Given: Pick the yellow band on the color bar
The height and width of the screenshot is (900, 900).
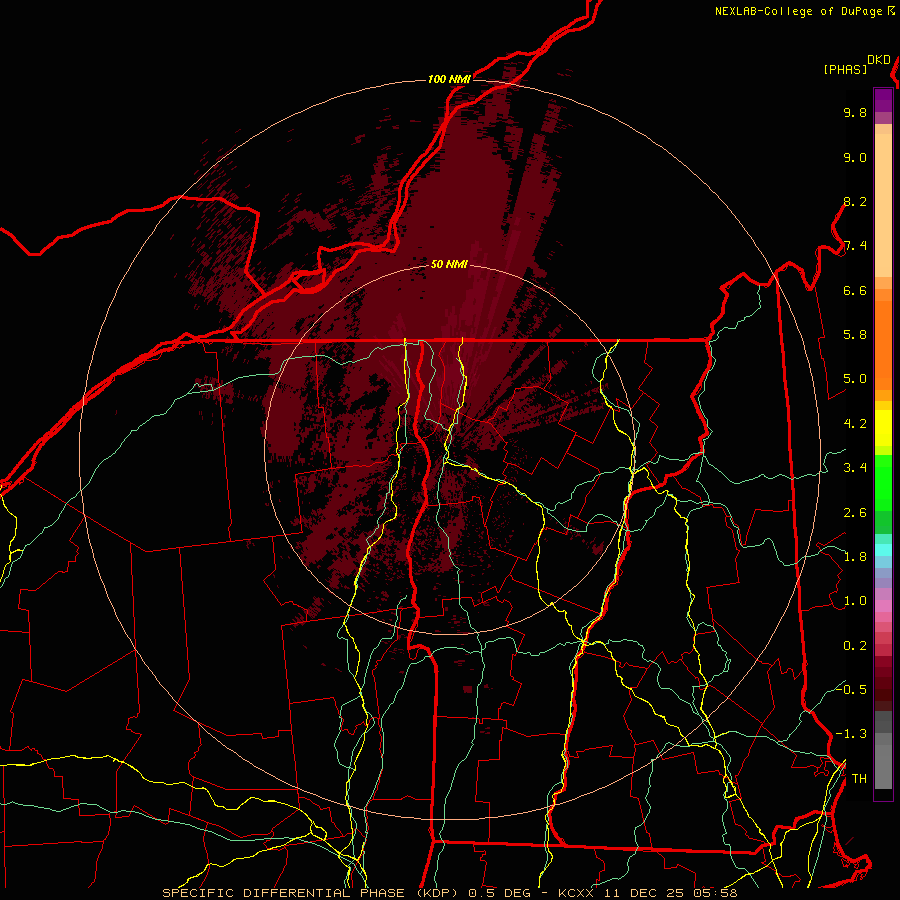Looking at the screenshot, I should (x=883, y=428).
